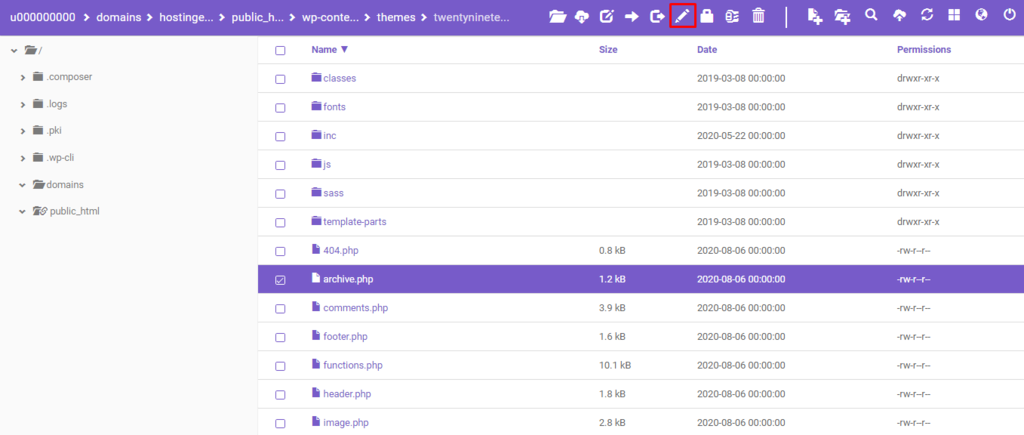
Task: Expand the .pki tree folder
Action: pos(23,131)
